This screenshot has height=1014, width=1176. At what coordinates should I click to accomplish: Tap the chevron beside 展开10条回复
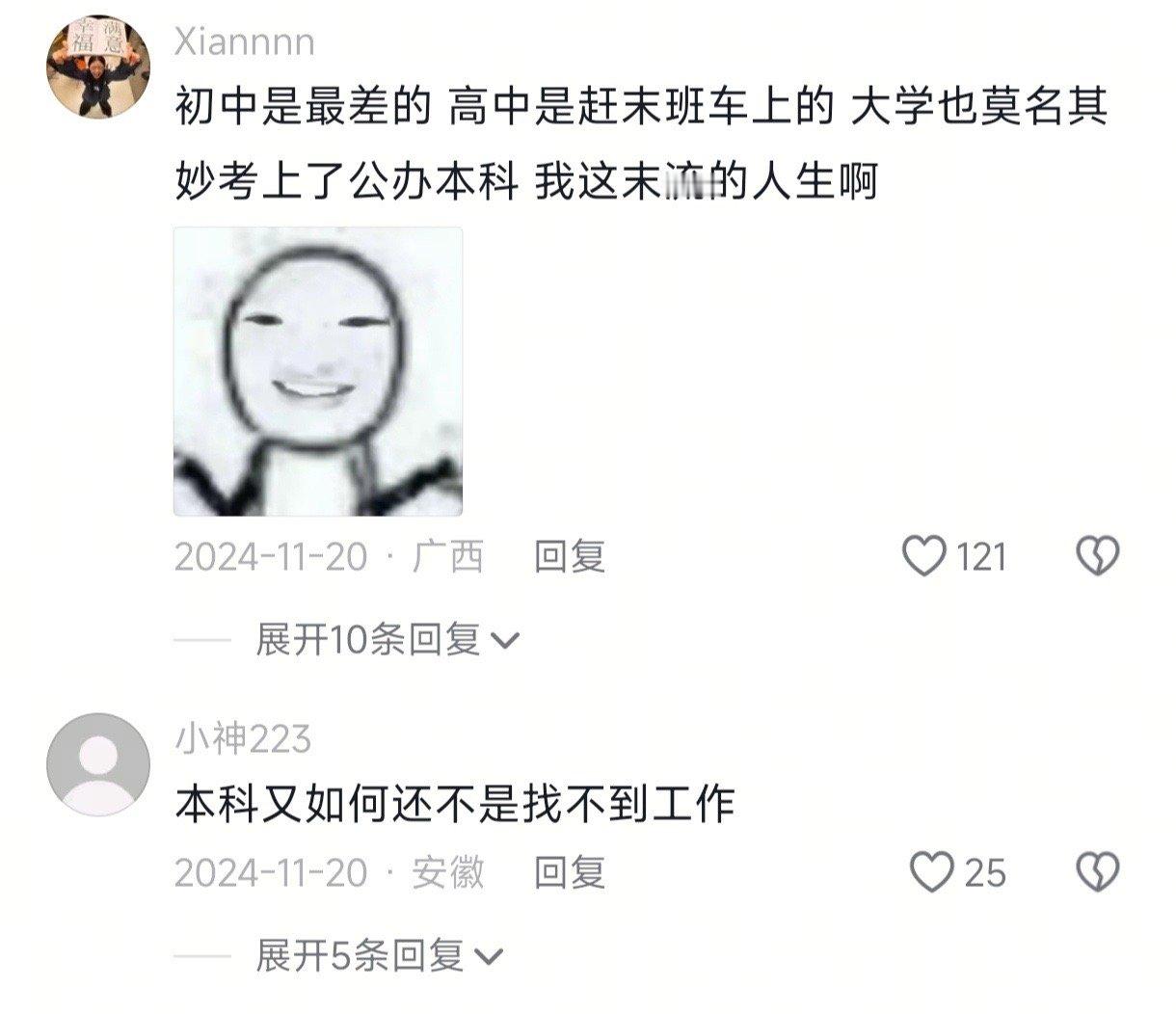point(506,641)
